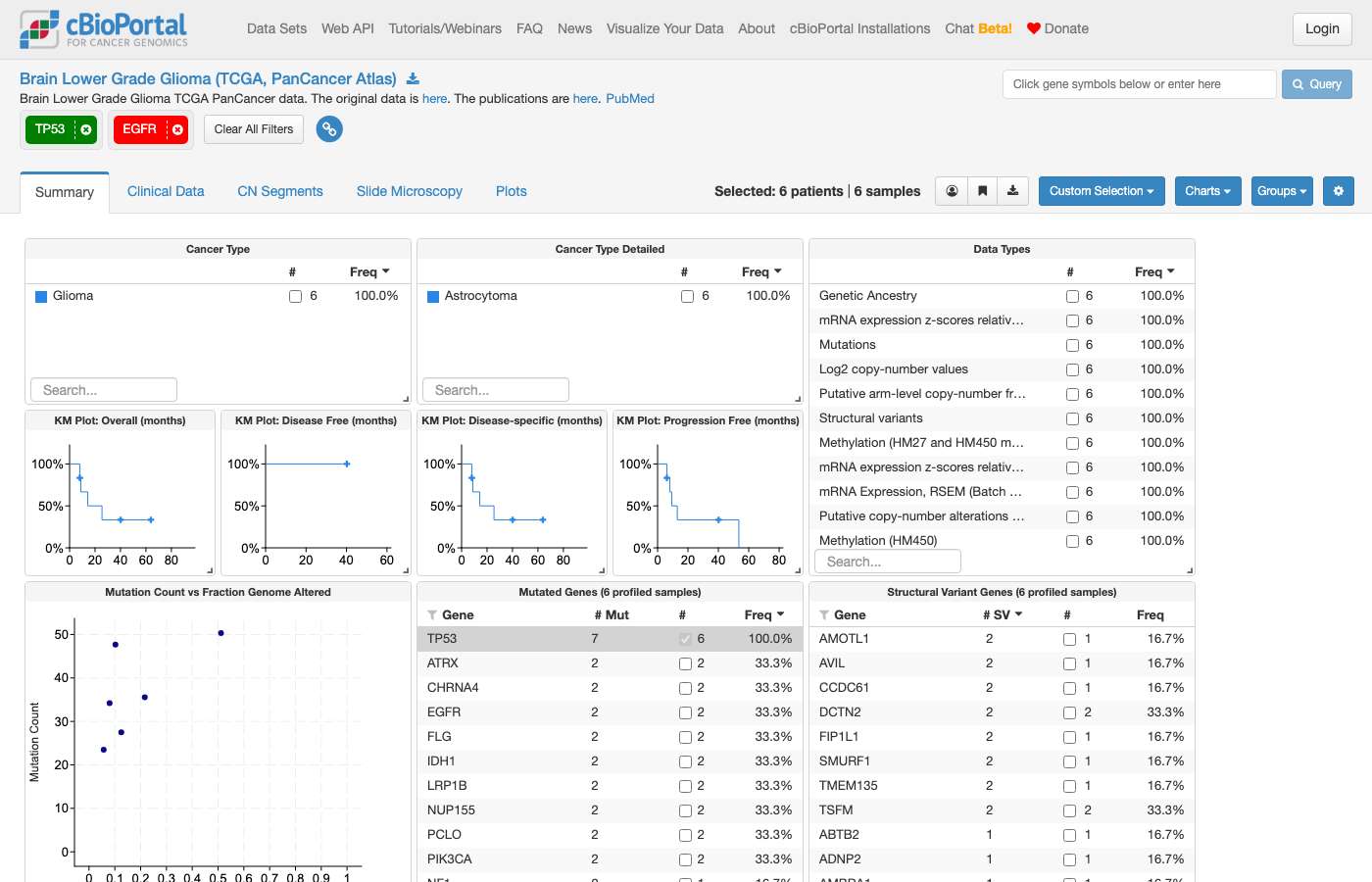Click the magnifier Query button
The image size is (1372, 882).
coord(1317,84)
